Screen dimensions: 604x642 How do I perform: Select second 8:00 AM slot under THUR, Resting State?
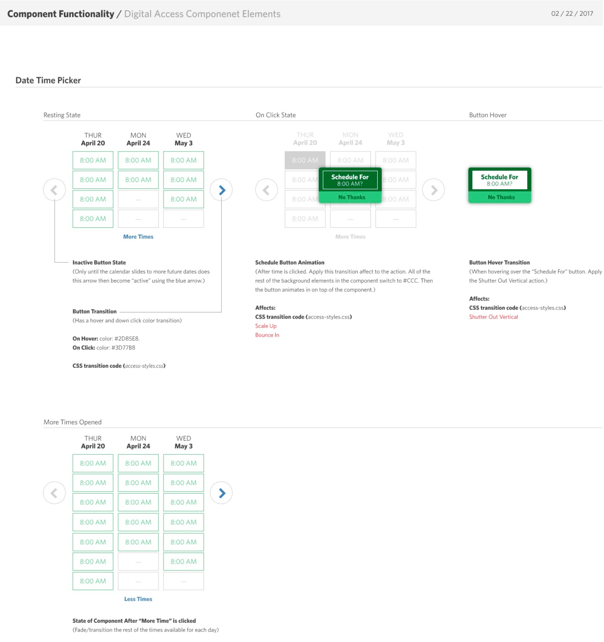click(93, 180)
